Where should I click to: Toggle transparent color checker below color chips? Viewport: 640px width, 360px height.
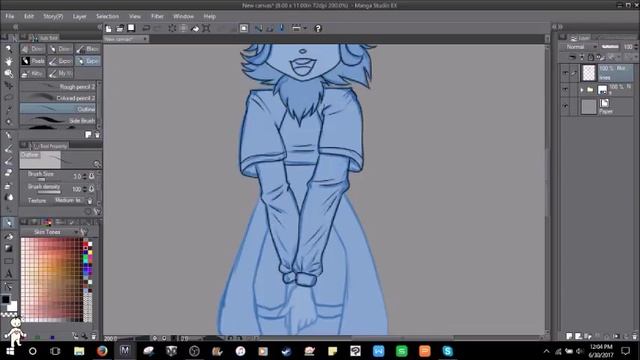click(9, 315)
